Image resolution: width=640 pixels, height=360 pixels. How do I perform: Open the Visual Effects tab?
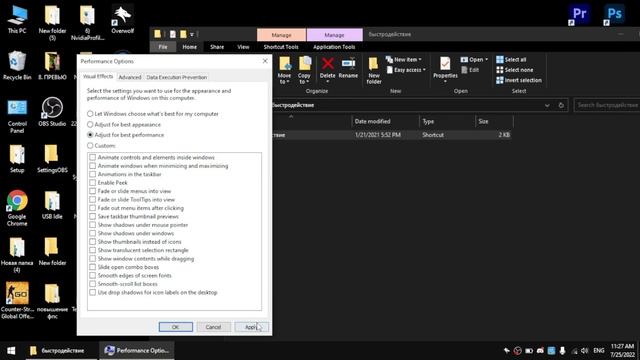[x=98, y=76]
